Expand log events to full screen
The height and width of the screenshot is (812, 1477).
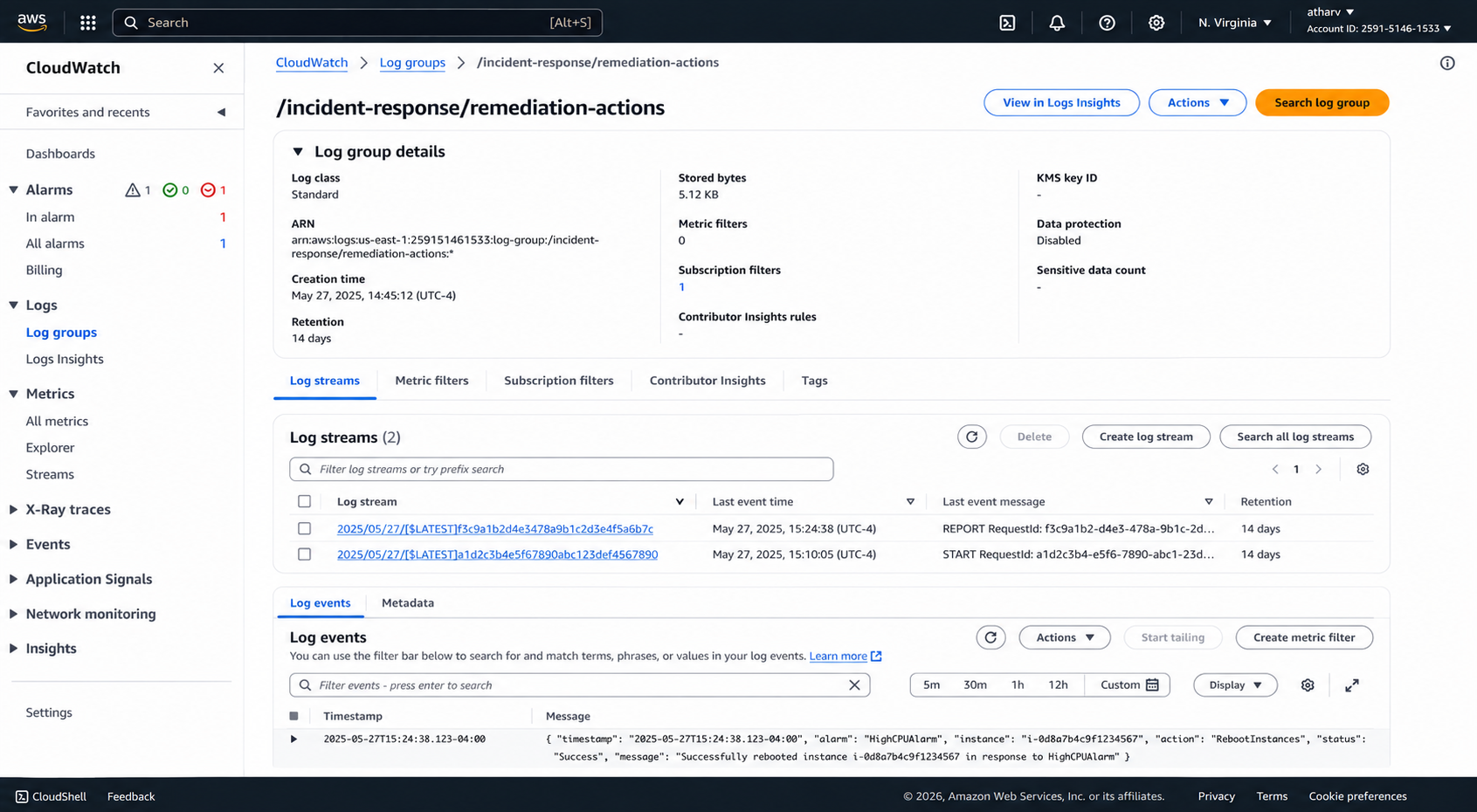(1352, 685)
